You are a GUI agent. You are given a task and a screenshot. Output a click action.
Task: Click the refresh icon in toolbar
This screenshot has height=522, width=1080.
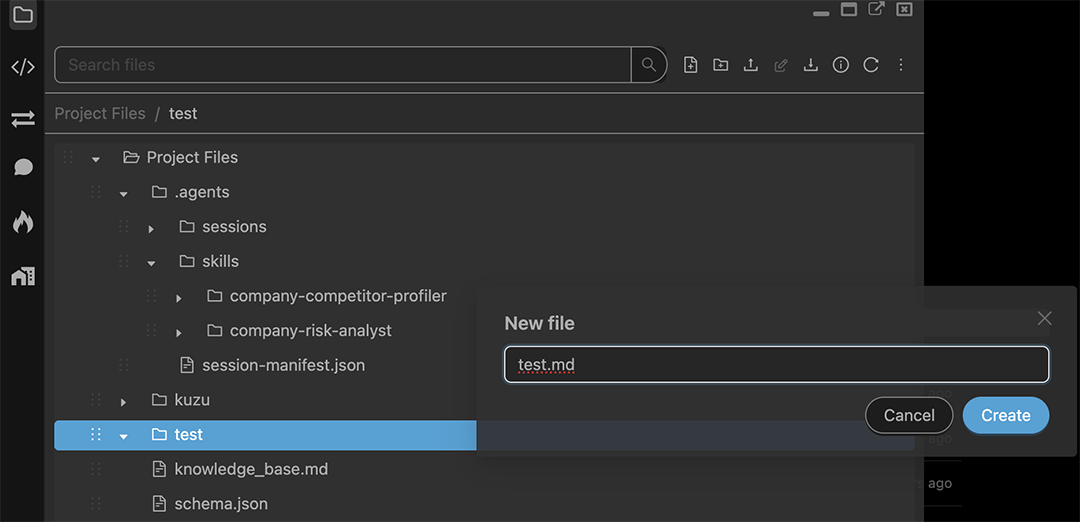tap(871, 65)
